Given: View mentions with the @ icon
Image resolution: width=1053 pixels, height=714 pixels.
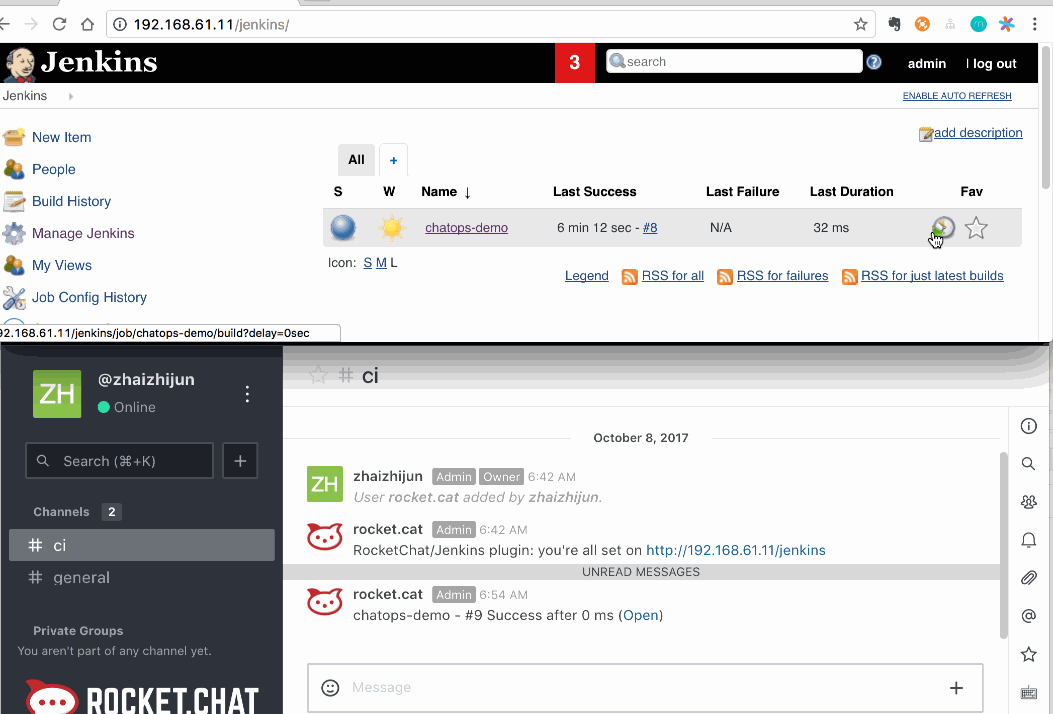Looking at the screenshot, I should tap(1028, 615).
